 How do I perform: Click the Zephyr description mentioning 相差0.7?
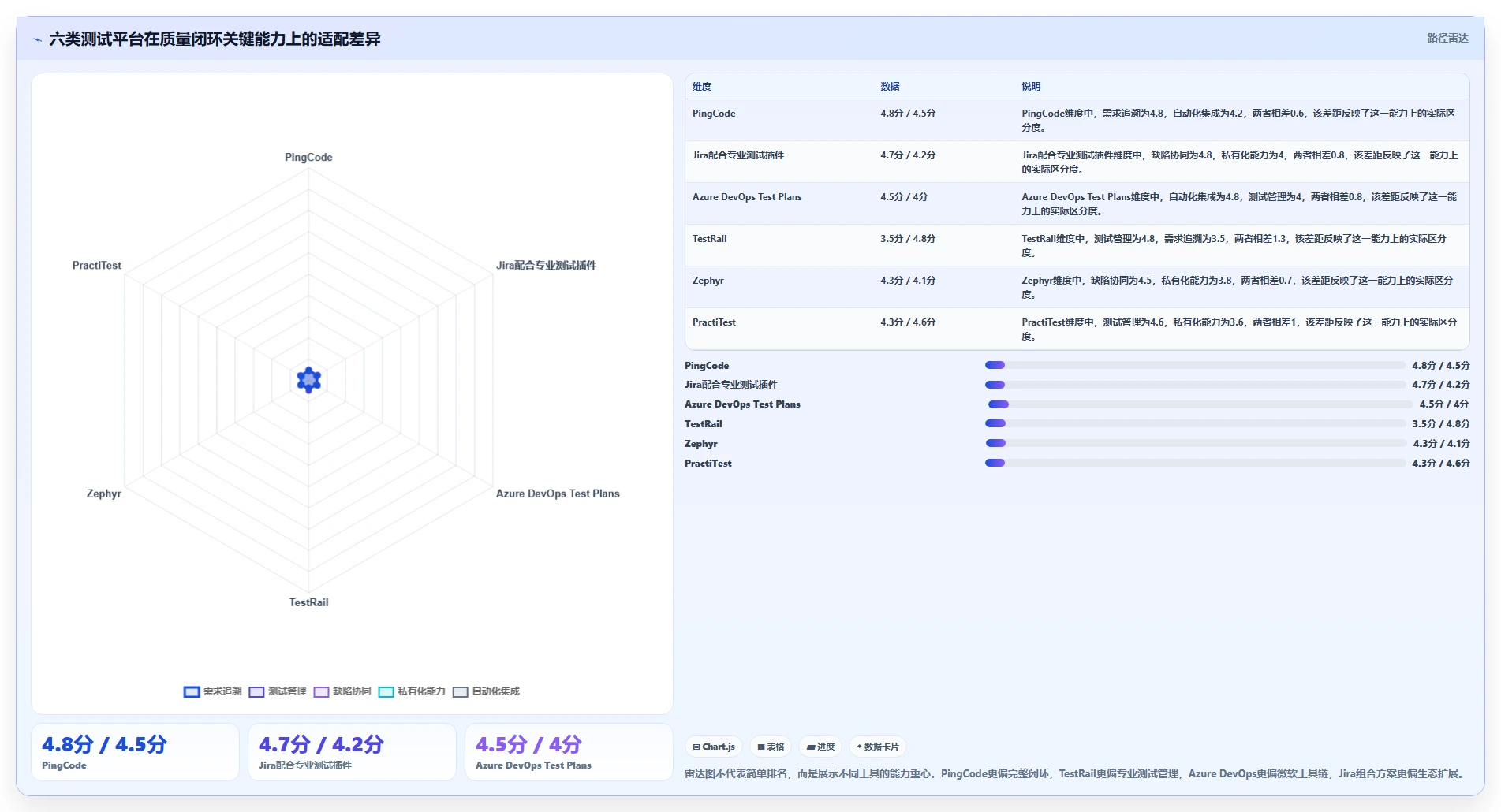click(1238, 288)
